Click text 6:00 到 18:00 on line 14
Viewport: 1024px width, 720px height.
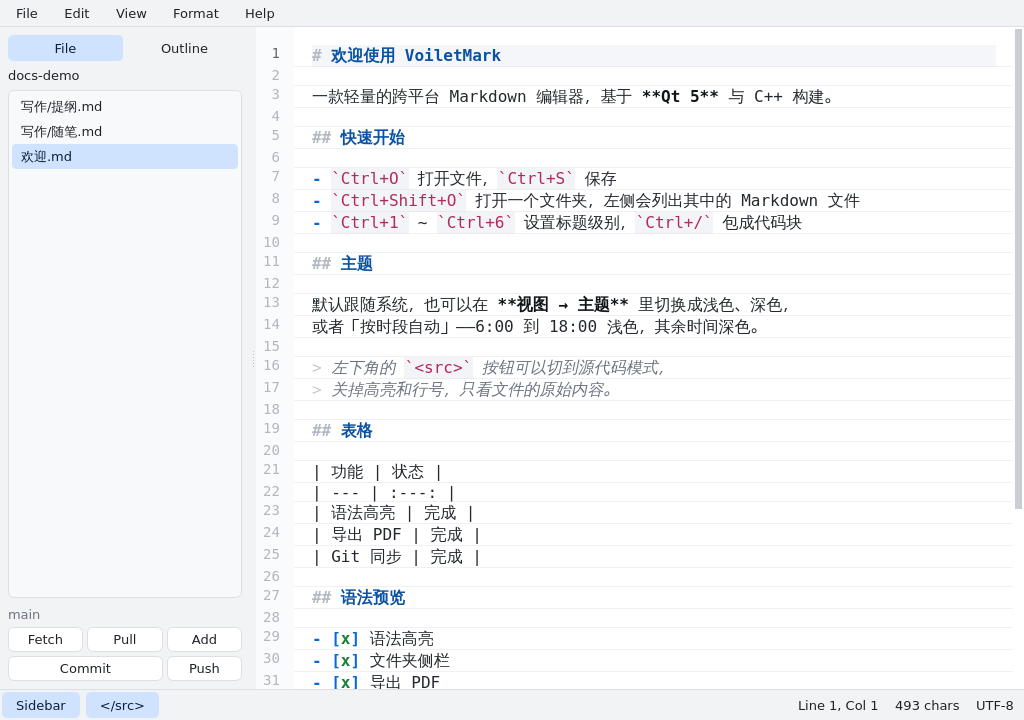point(536,327)
